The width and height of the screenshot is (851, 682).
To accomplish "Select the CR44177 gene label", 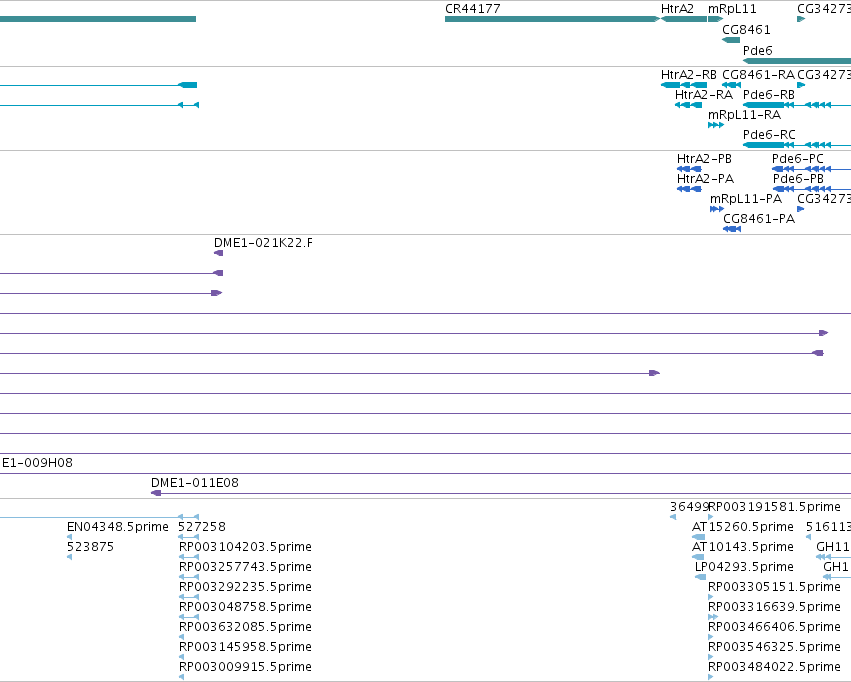I will pos(472,9).
